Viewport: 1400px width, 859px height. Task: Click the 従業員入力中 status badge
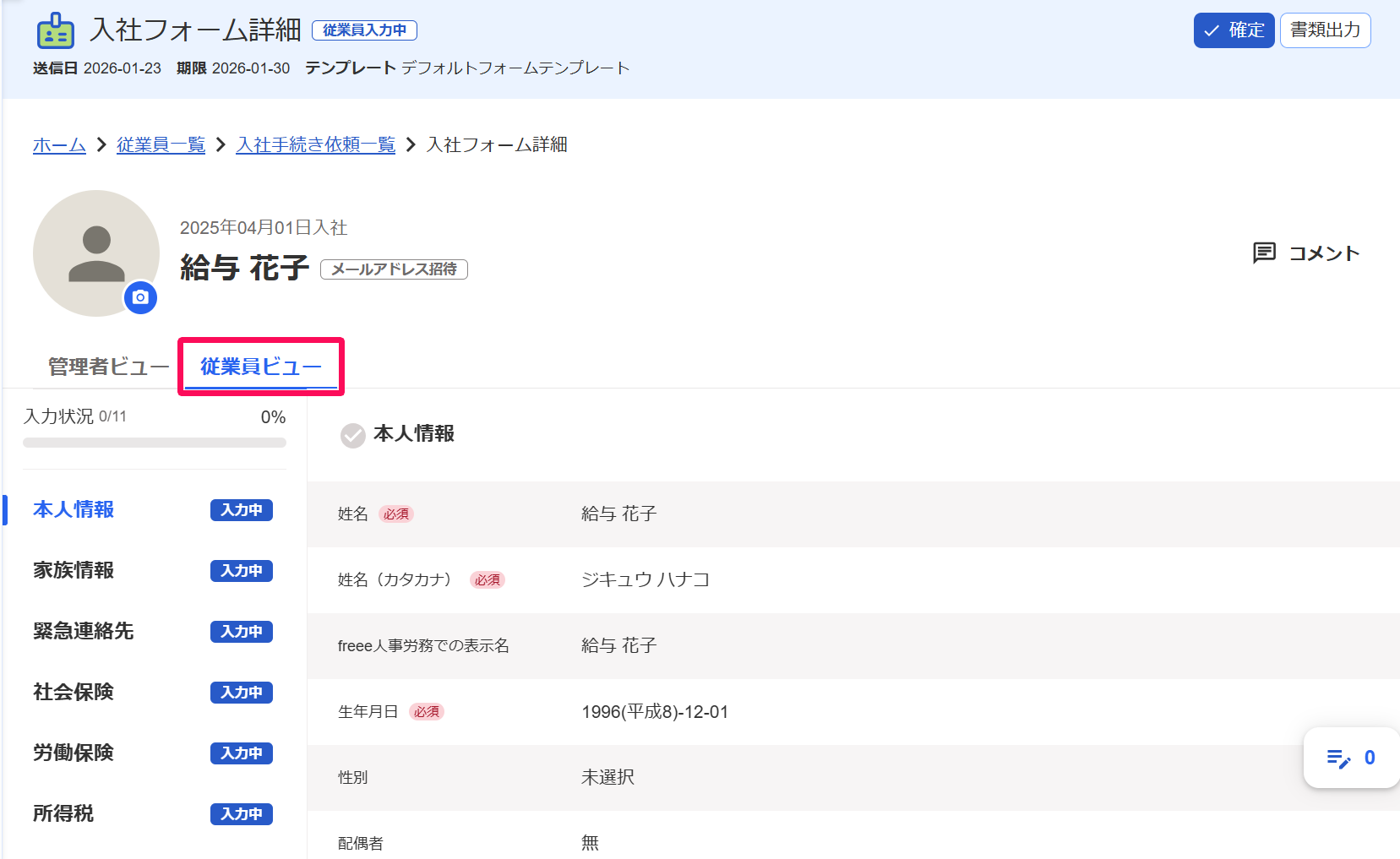click(x=364, y=30)
